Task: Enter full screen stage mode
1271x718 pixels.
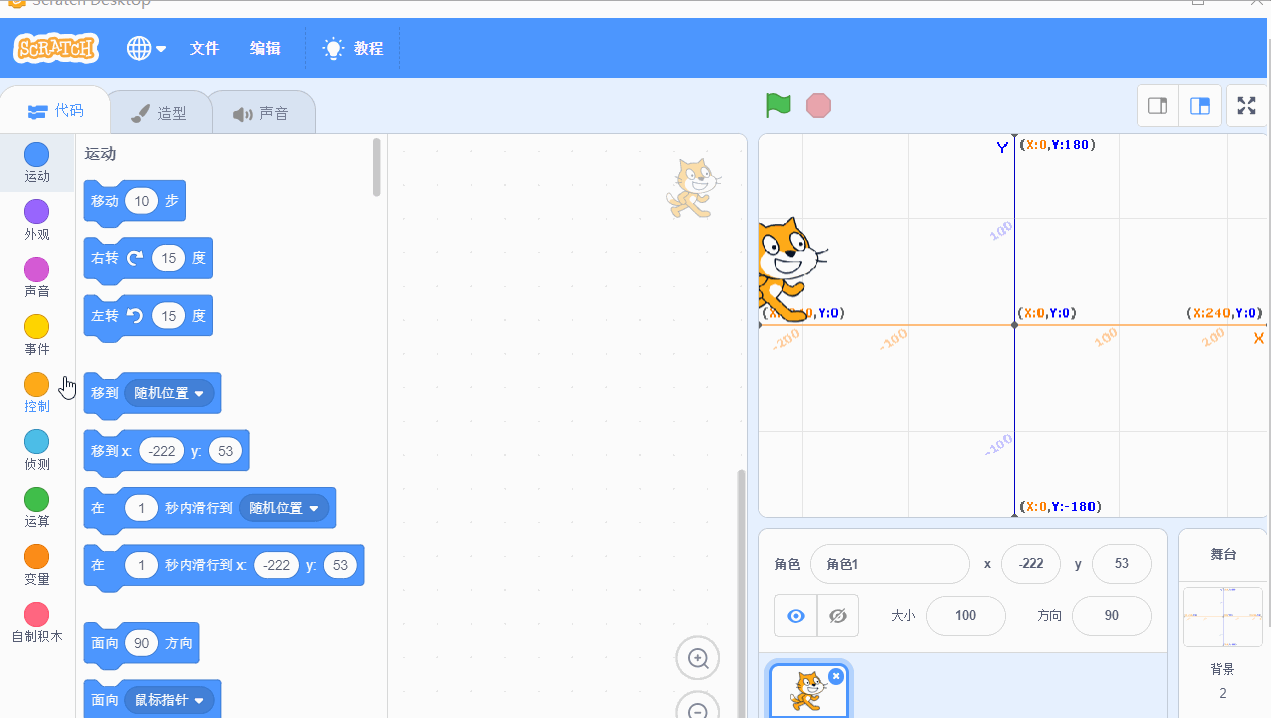Action: (x=1246, y=106)
